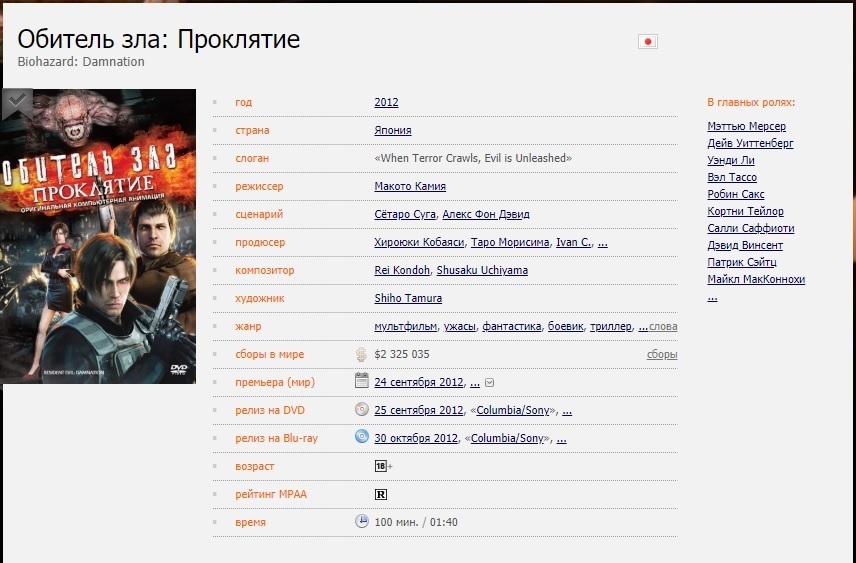The width and height of the screenshot is (856, 563).
Task: Open actor Мэттью Мерсер's page
Action: (x=746, y=127)
